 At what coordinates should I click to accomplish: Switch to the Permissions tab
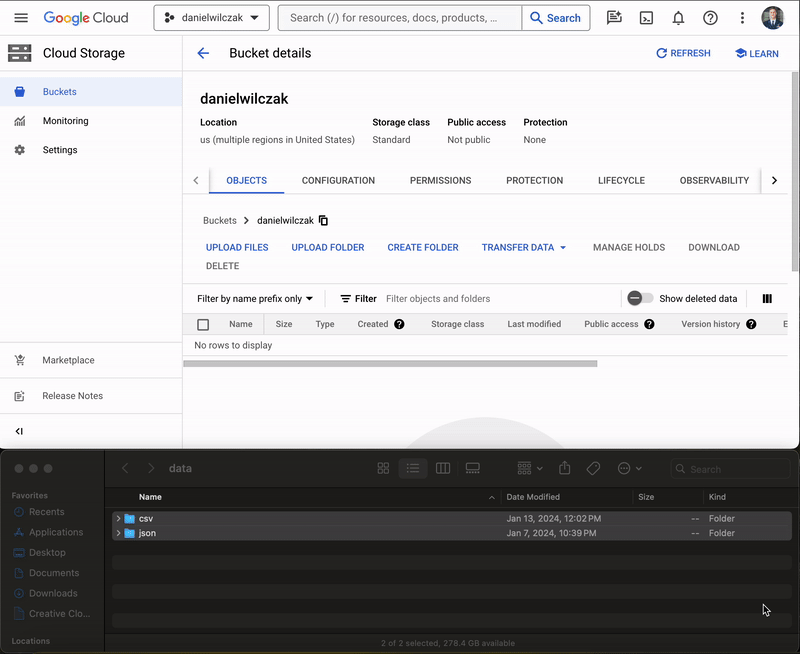(440, 181)
